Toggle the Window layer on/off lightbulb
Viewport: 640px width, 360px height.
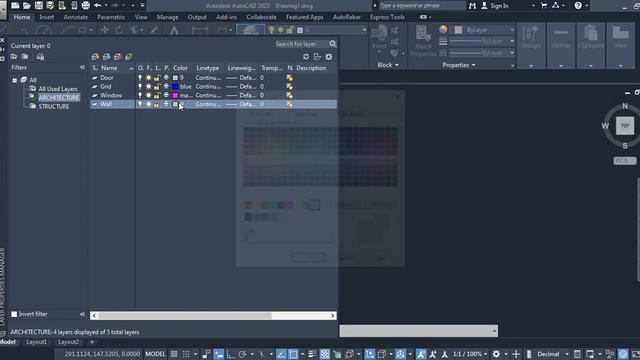tap(140, 95)
